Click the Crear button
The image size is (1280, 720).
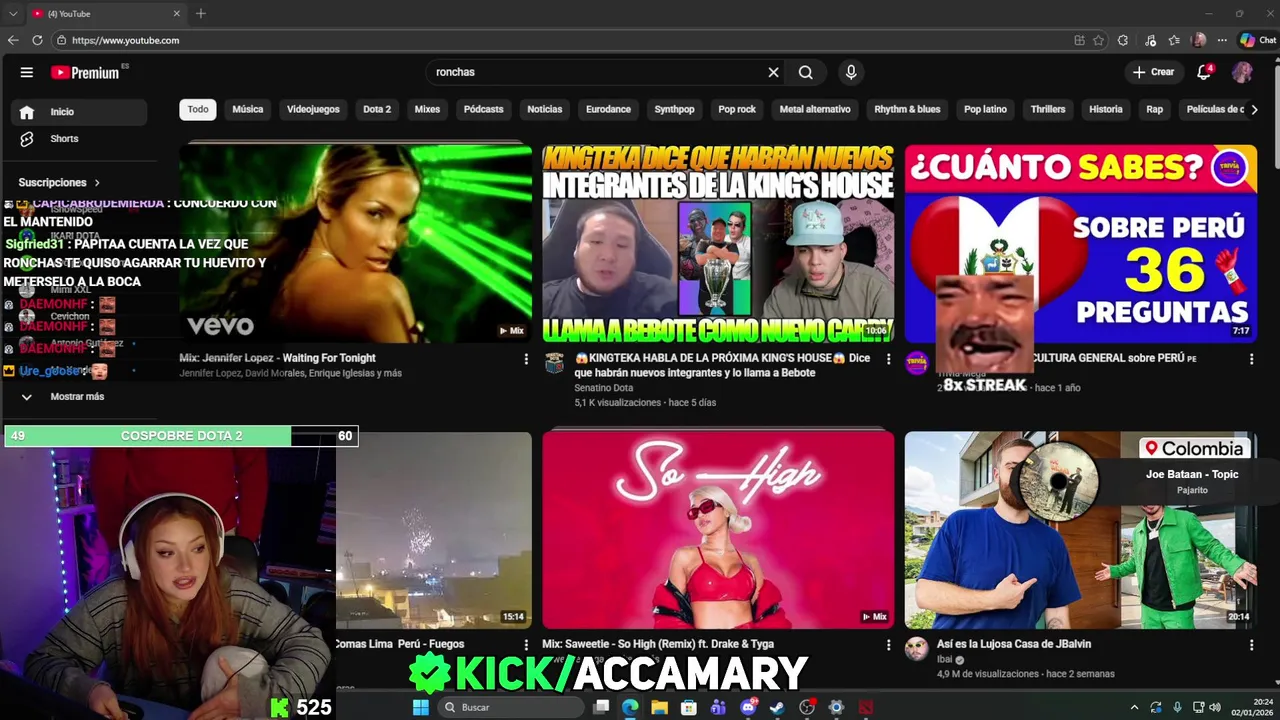(1153, 72)
